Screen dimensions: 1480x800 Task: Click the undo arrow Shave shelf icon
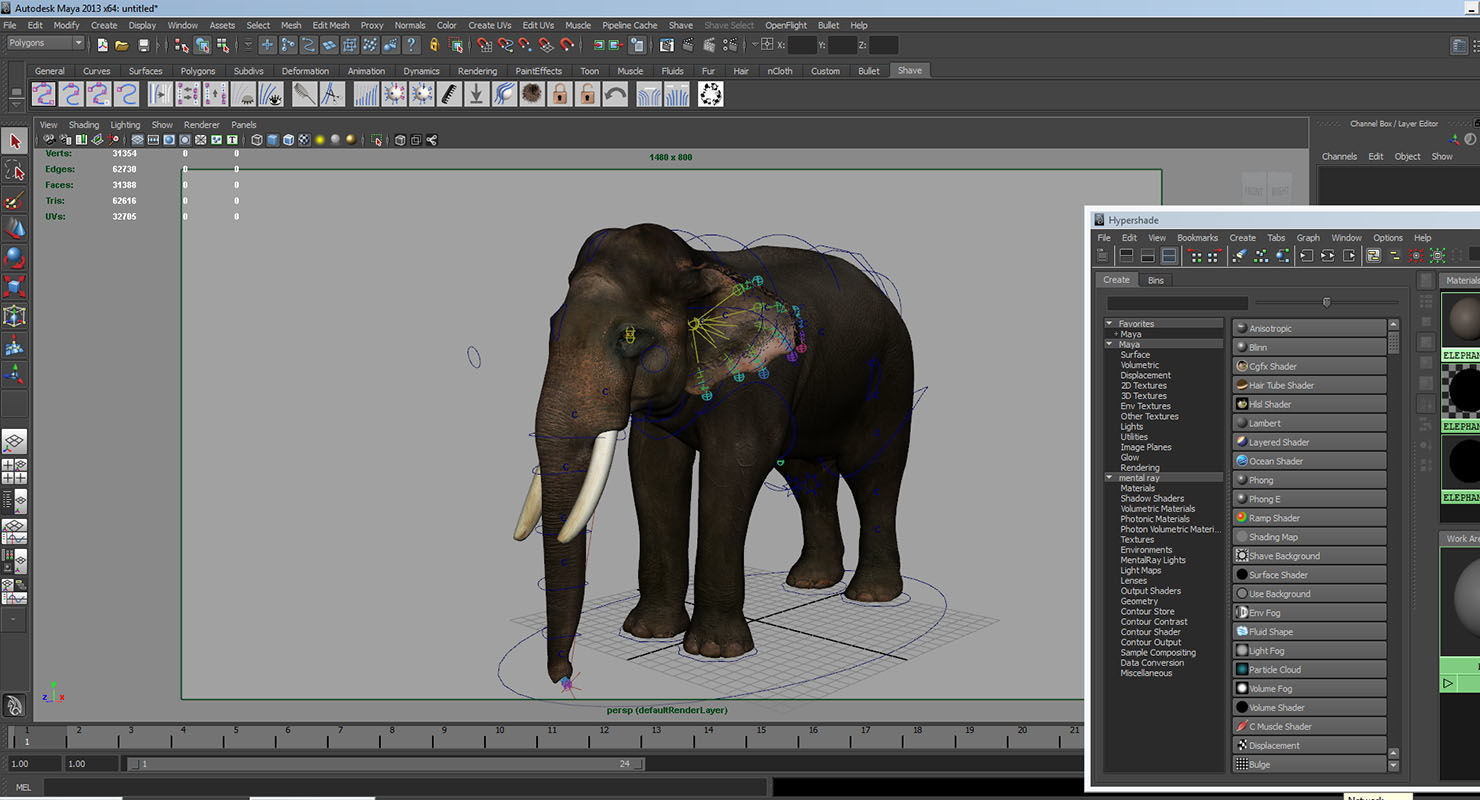pos(616,94)
